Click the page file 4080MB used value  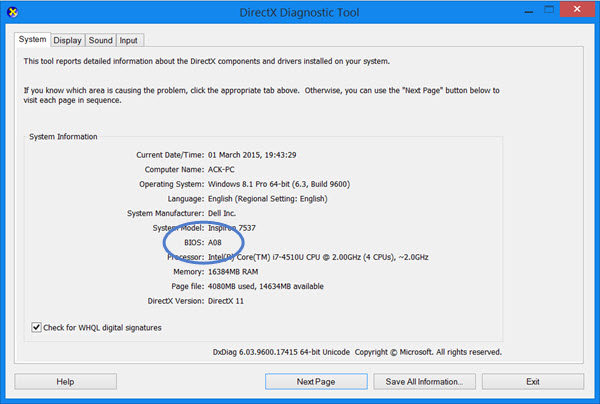266,286
